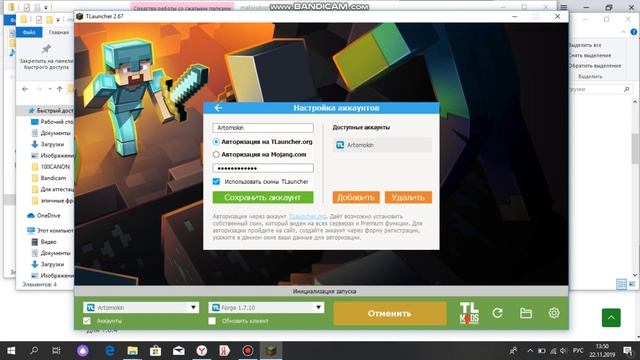Open the TLauncher settings gear icon
640x360 pixels.
554,313
